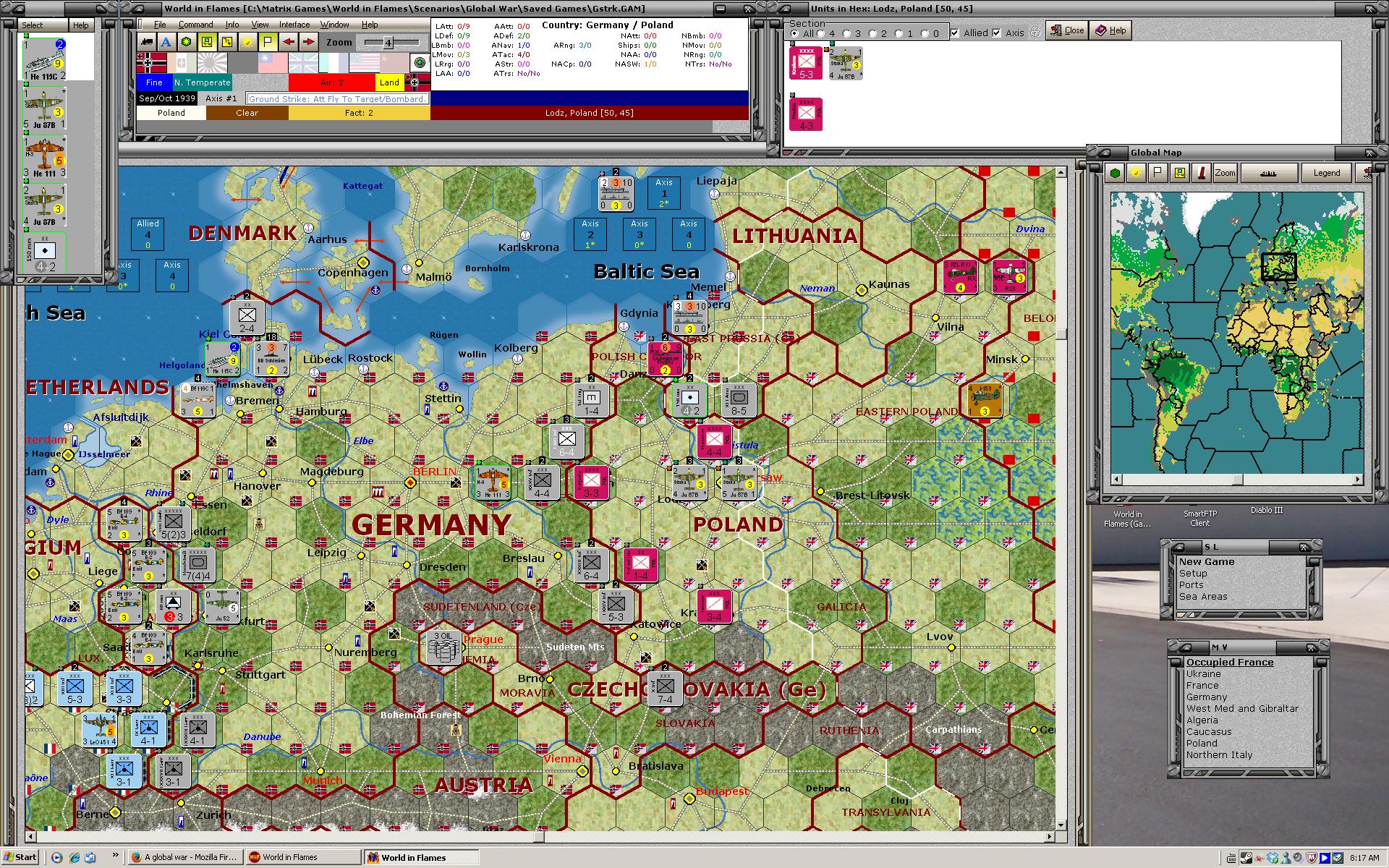Click the red left arrow toolbar icon
Screen dimensions: 1389x868
coord(289,42)
